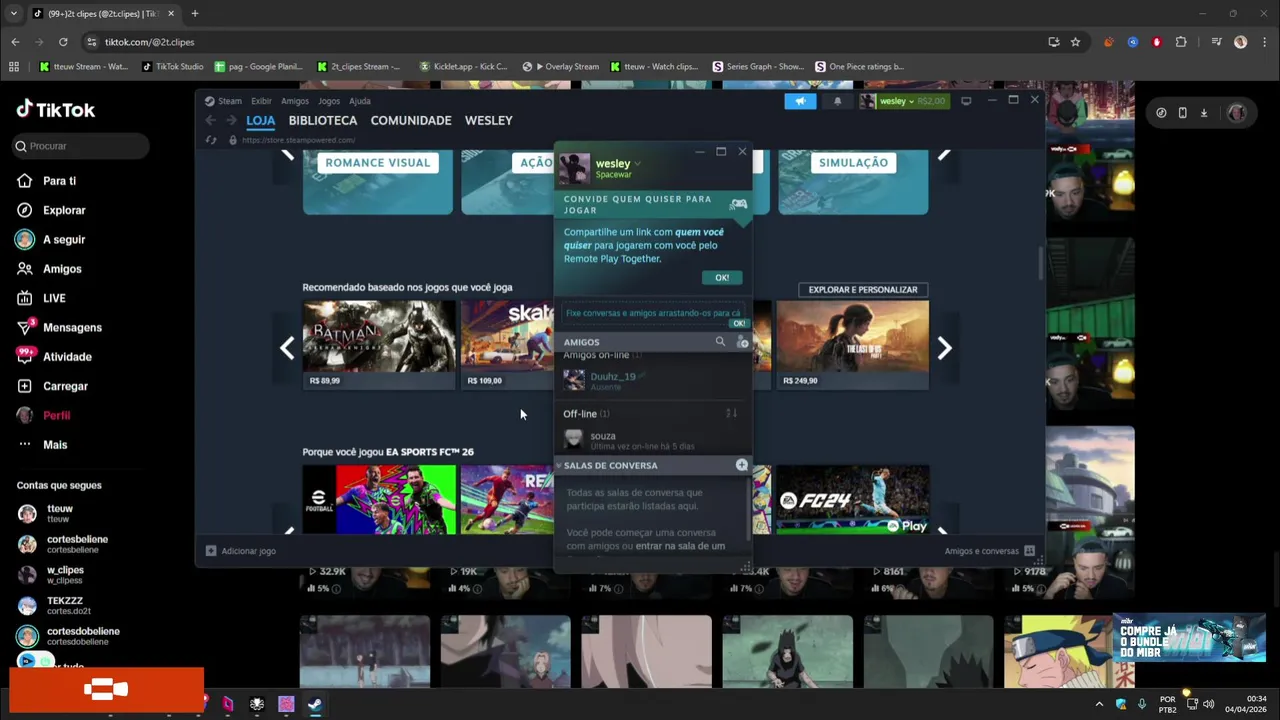Reload the Steam store page
1280x720 pixels.
click(x=210, y=140)
